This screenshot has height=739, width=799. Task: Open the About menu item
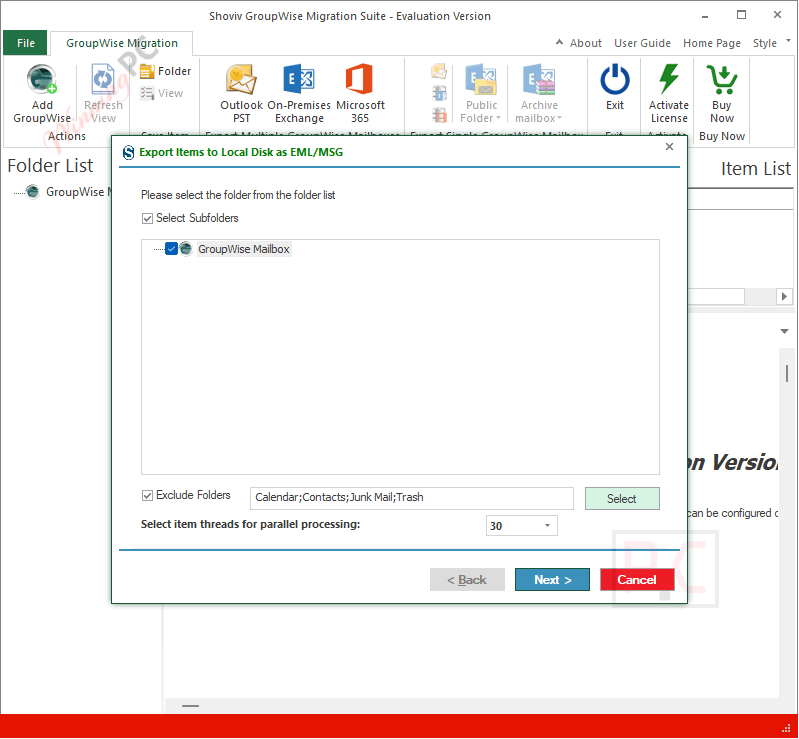pos(585,43)
